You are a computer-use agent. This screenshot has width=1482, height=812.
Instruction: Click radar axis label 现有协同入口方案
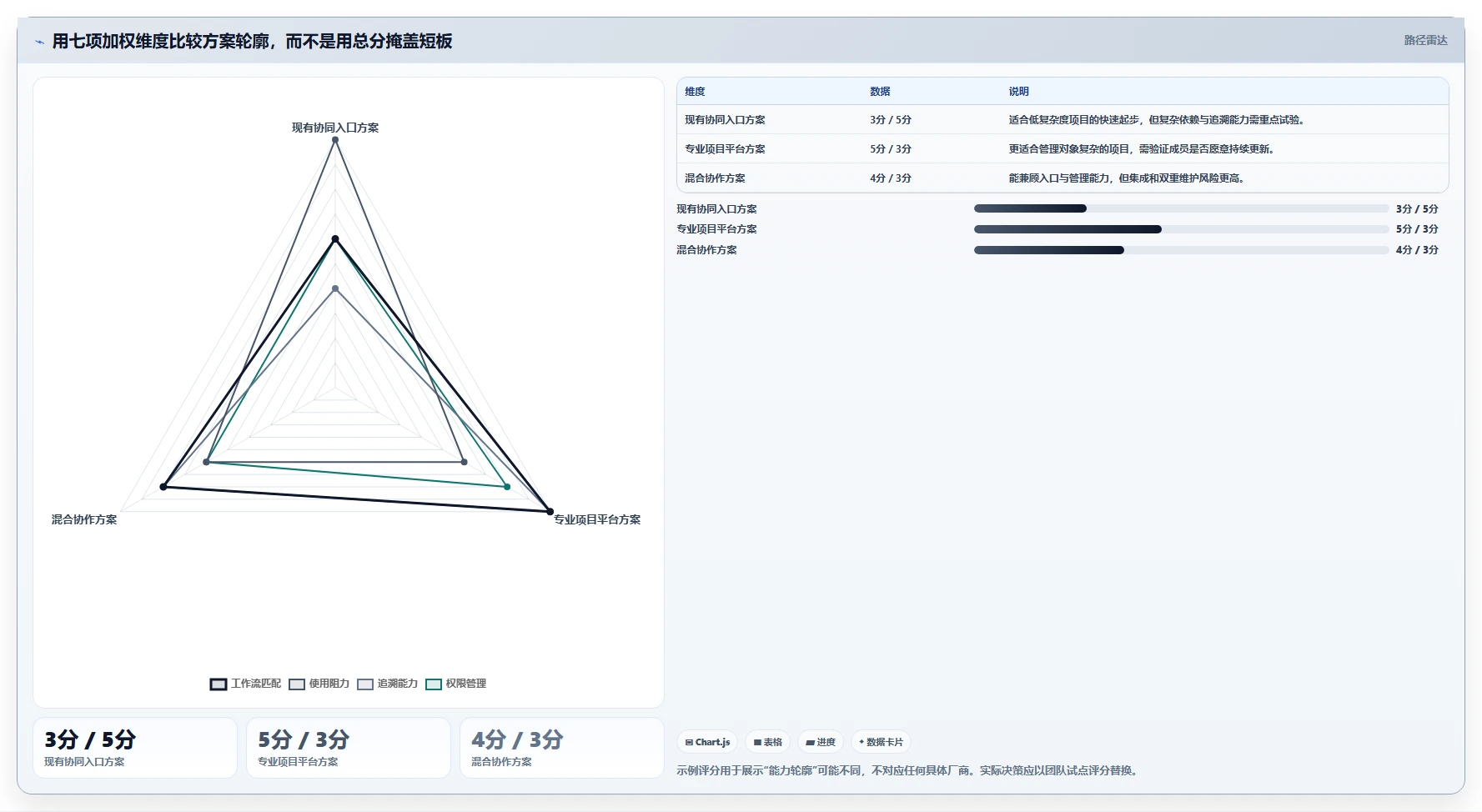point(335,128)
